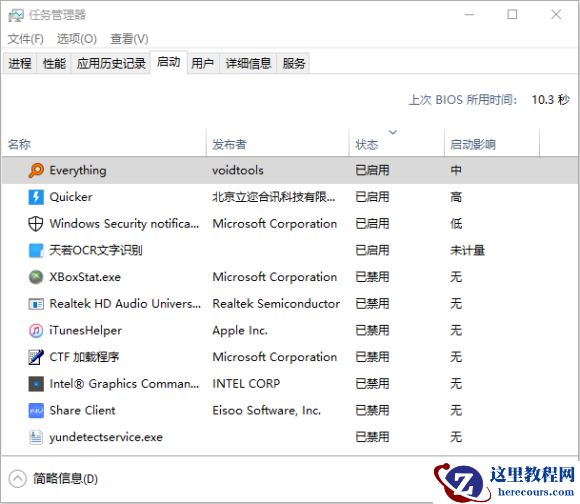The width and height of the screenshot is (580, 504).
Task: Select the Everything row name
Action: (78, 170)
